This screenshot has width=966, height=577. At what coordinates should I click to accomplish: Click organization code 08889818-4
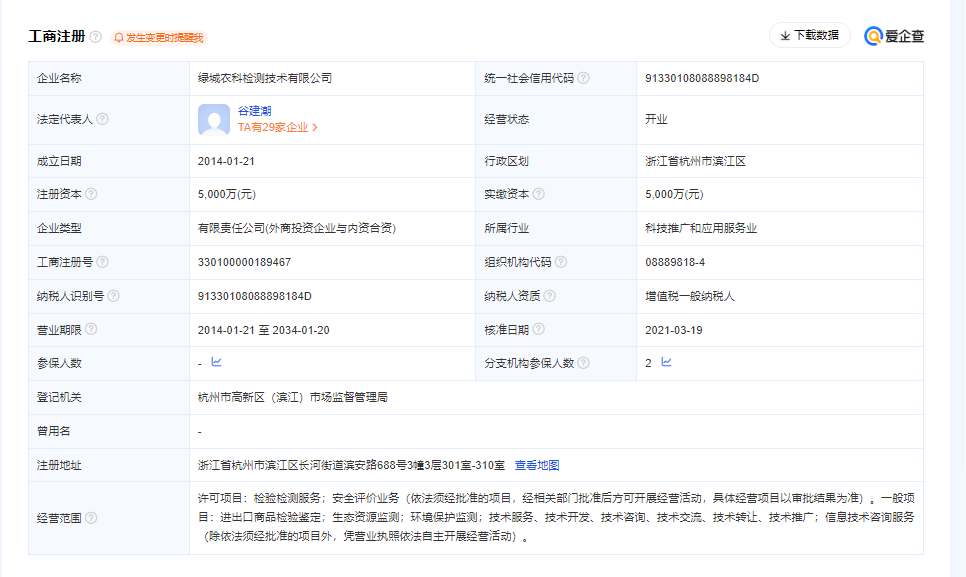[675, 262]
